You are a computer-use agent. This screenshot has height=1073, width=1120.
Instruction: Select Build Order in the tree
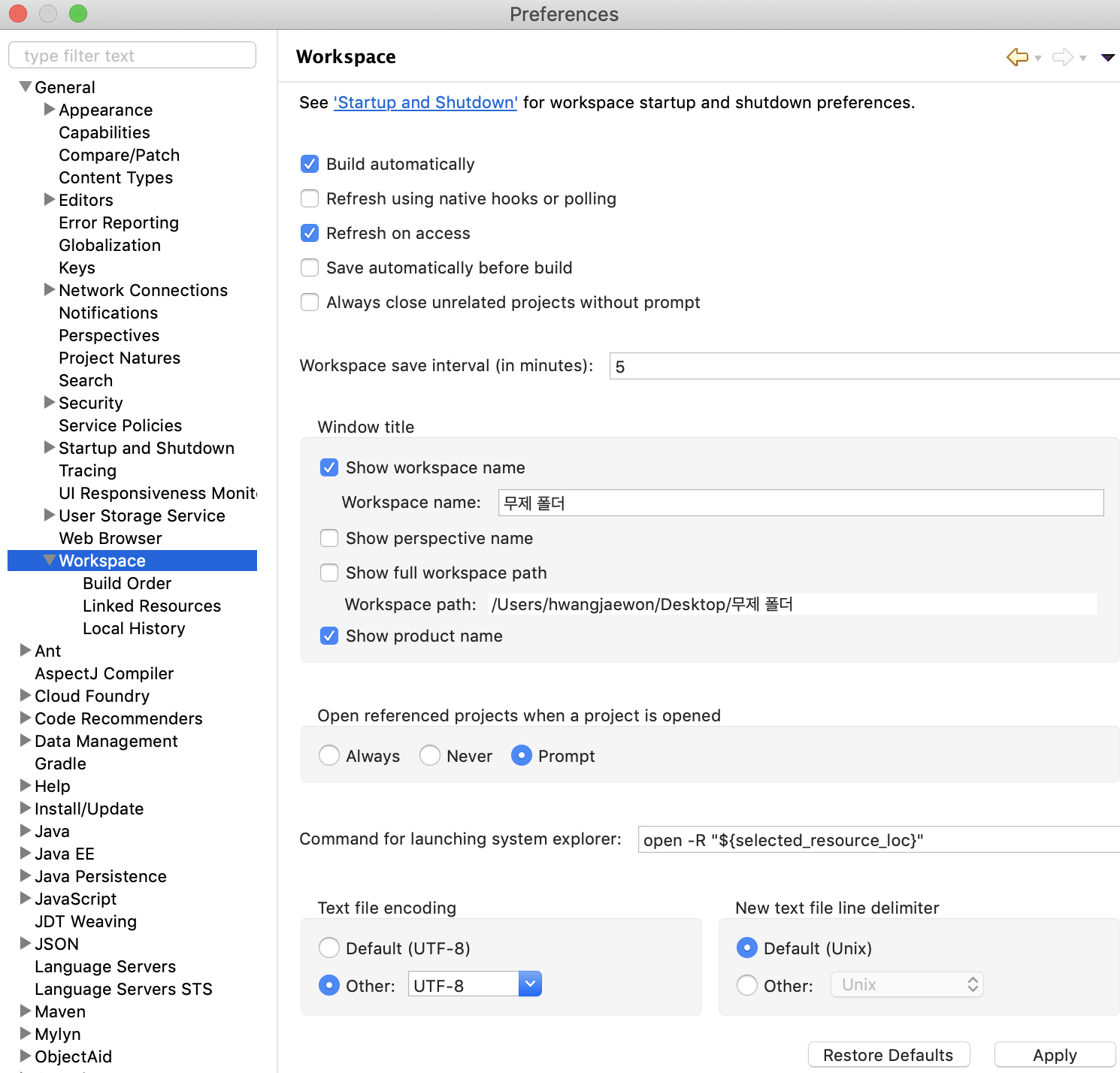[x=127, y=583]
